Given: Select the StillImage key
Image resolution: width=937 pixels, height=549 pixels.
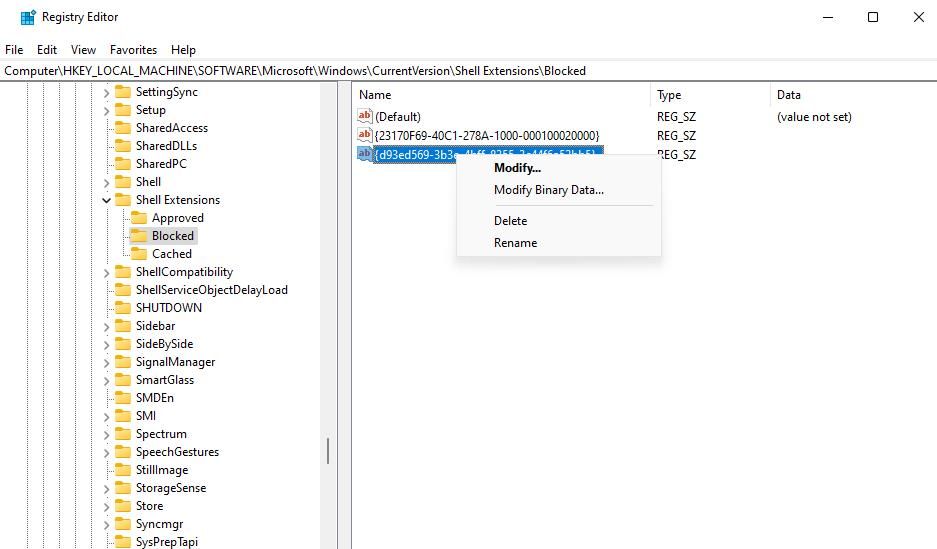Looking at the screenshot, I should click(161, 470).
